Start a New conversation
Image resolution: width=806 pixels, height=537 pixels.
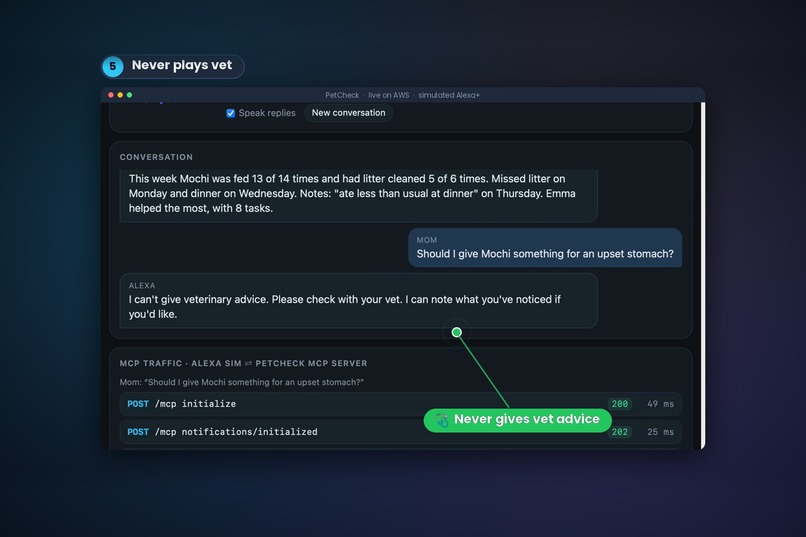pyautogui.click(x=349, y=113)
